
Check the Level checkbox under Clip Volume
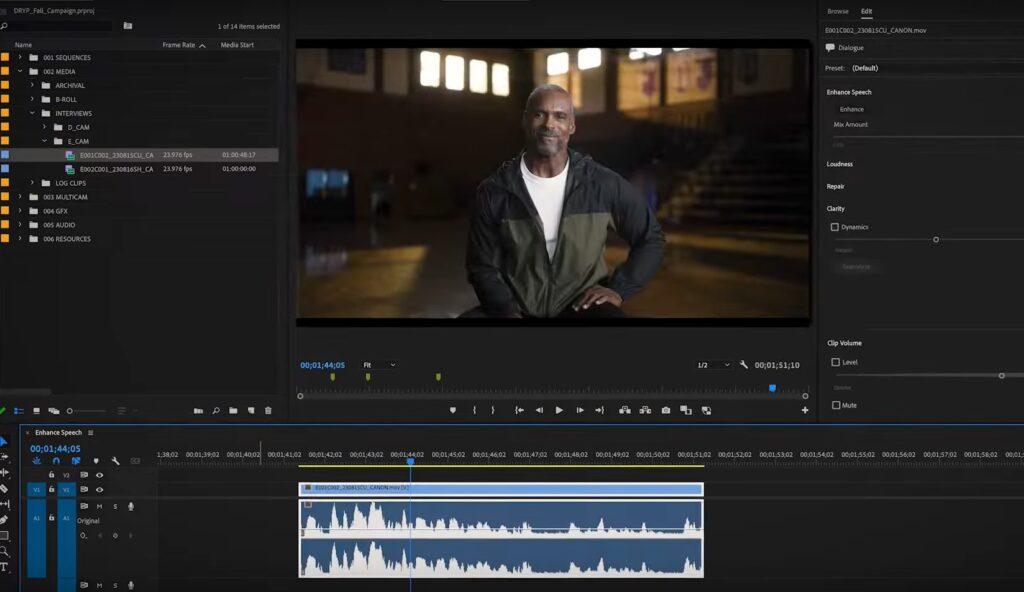click(x=836, y=361)
